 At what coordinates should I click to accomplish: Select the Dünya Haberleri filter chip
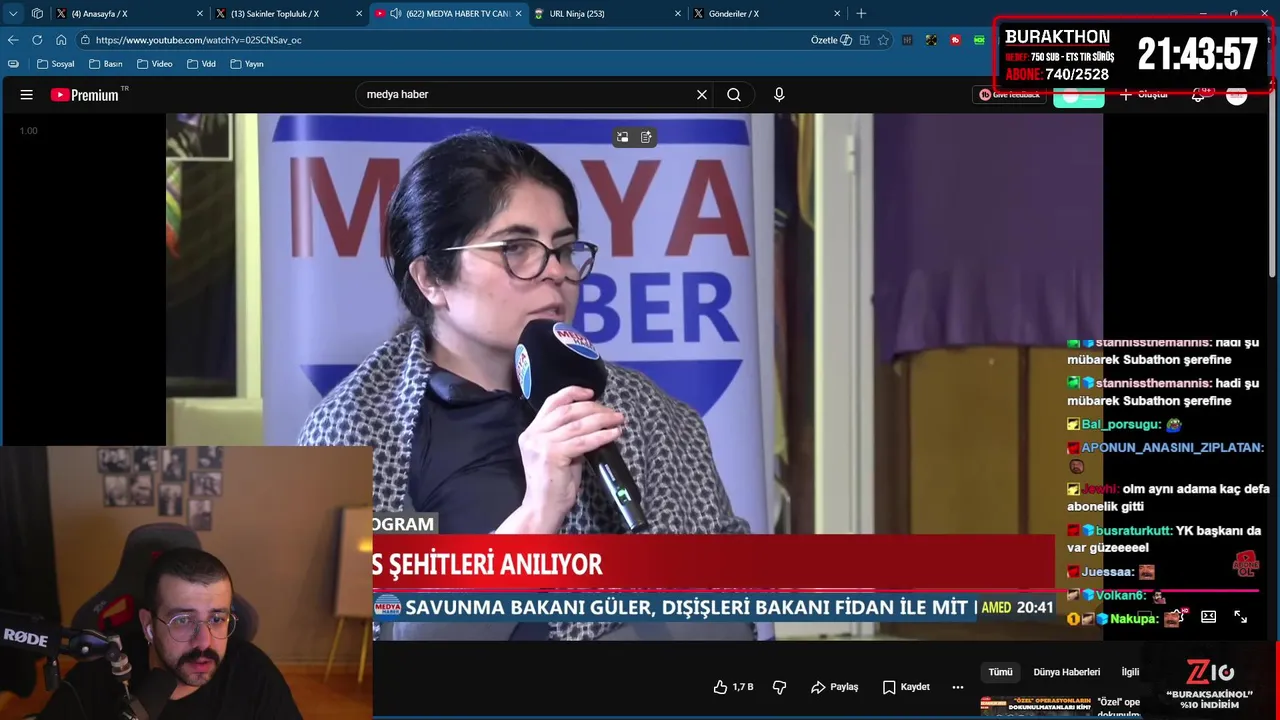[x=1067, y=672]
